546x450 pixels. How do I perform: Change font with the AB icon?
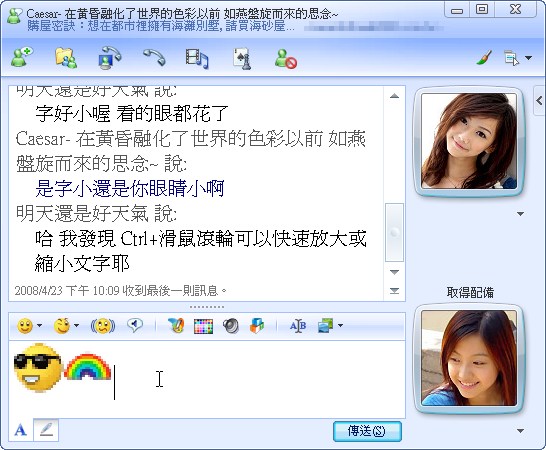pos(298,326)
